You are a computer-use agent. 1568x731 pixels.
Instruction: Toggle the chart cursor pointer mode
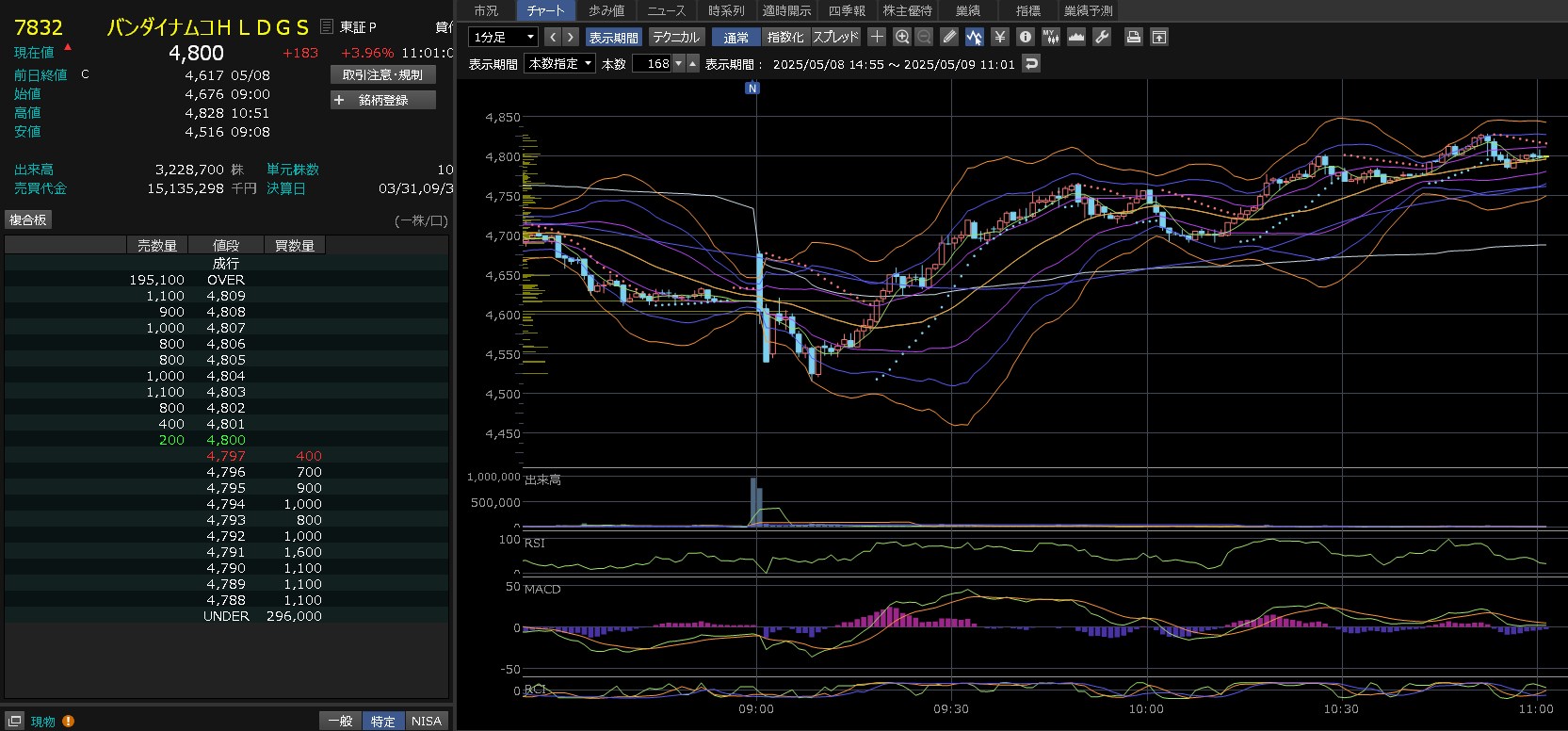pyautogui.click(x=974, y=37)
